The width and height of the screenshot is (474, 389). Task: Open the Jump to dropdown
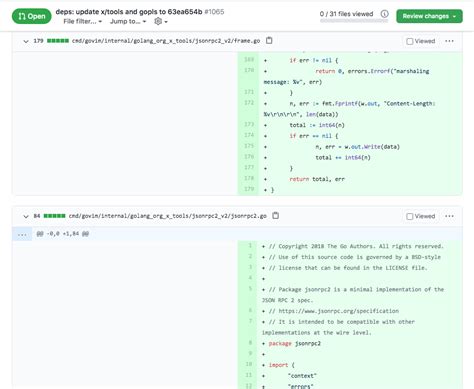click(x=128, y=21)
